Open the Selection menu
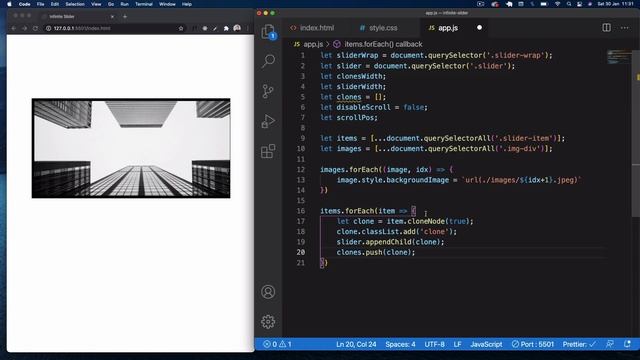Viewport: 640px width, 360px height. [75, 4]
